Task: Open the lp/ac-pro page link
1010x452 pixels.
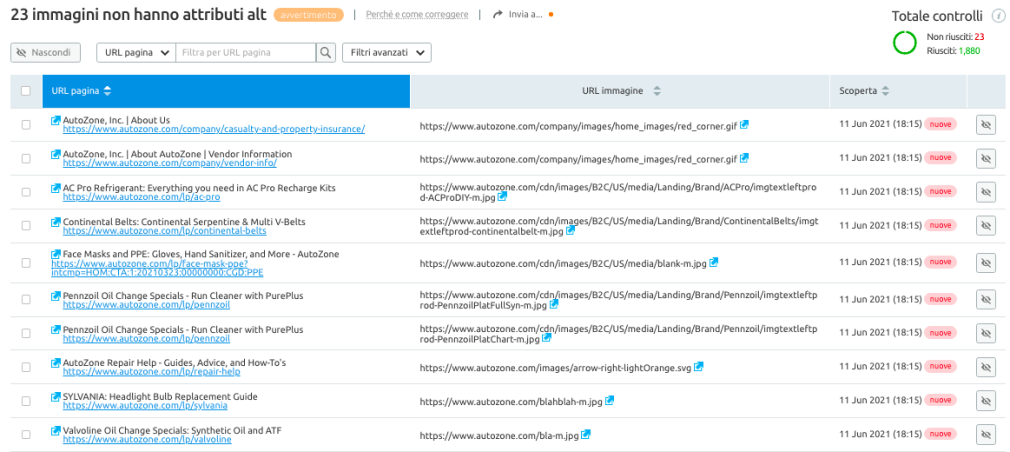Action: tap(141, 196)
